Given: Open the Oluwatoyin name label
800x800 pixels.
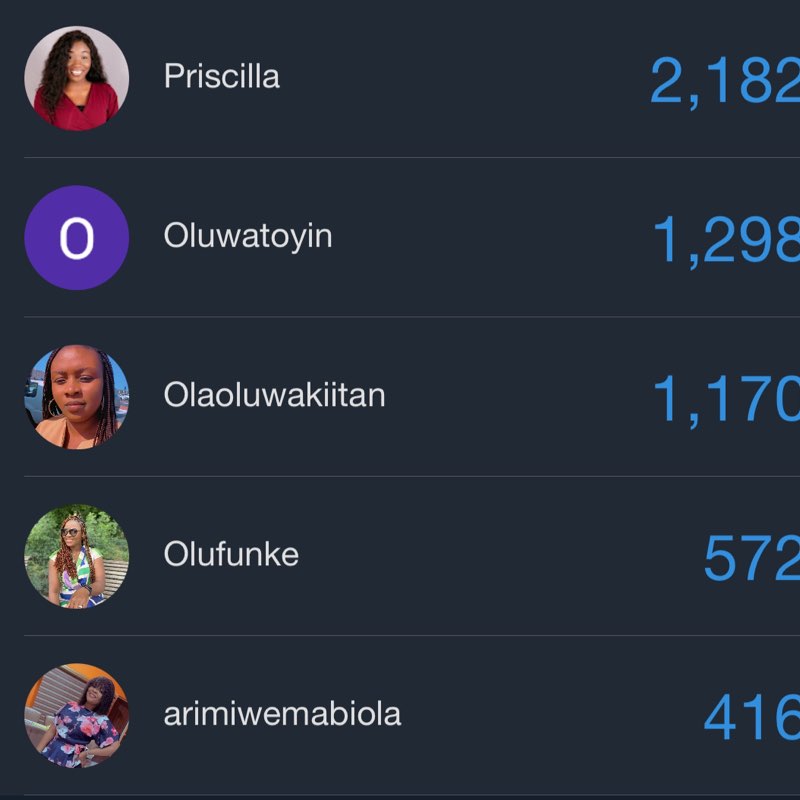Looking at the screenshot, I should [247, 237].
